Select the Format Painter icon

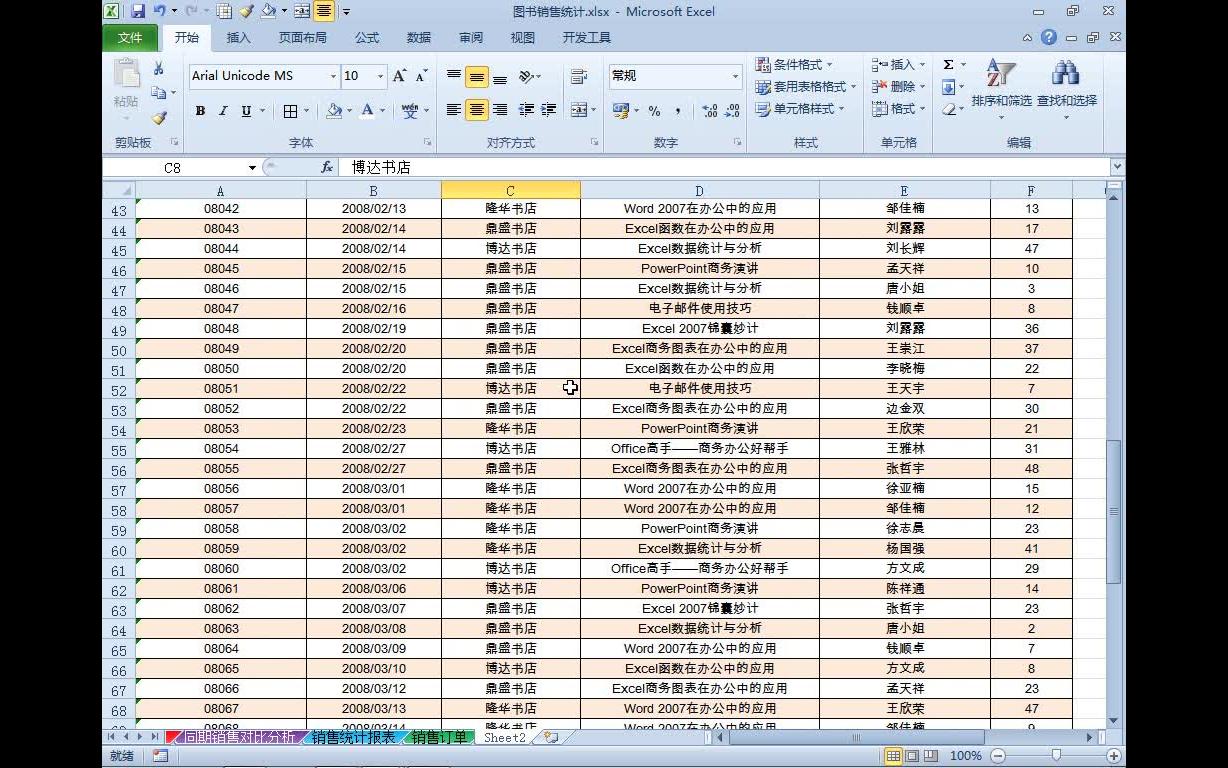(x=159, y=119)
